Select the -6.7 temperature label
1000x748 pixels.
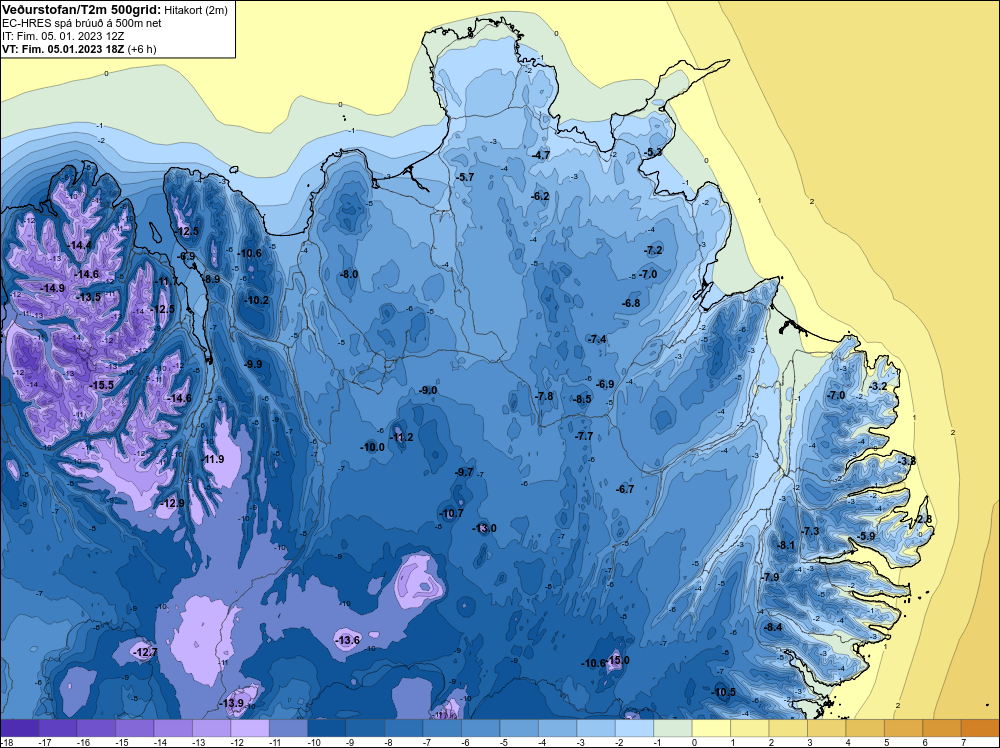(x=625, y=489)
